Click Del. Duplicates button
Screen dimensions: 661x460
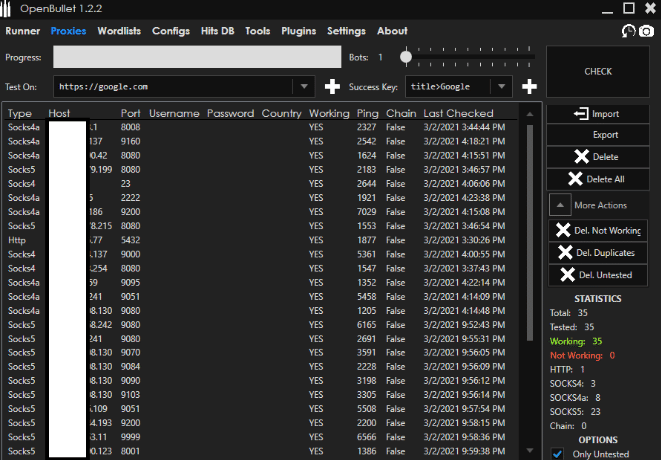pos(597,252)
